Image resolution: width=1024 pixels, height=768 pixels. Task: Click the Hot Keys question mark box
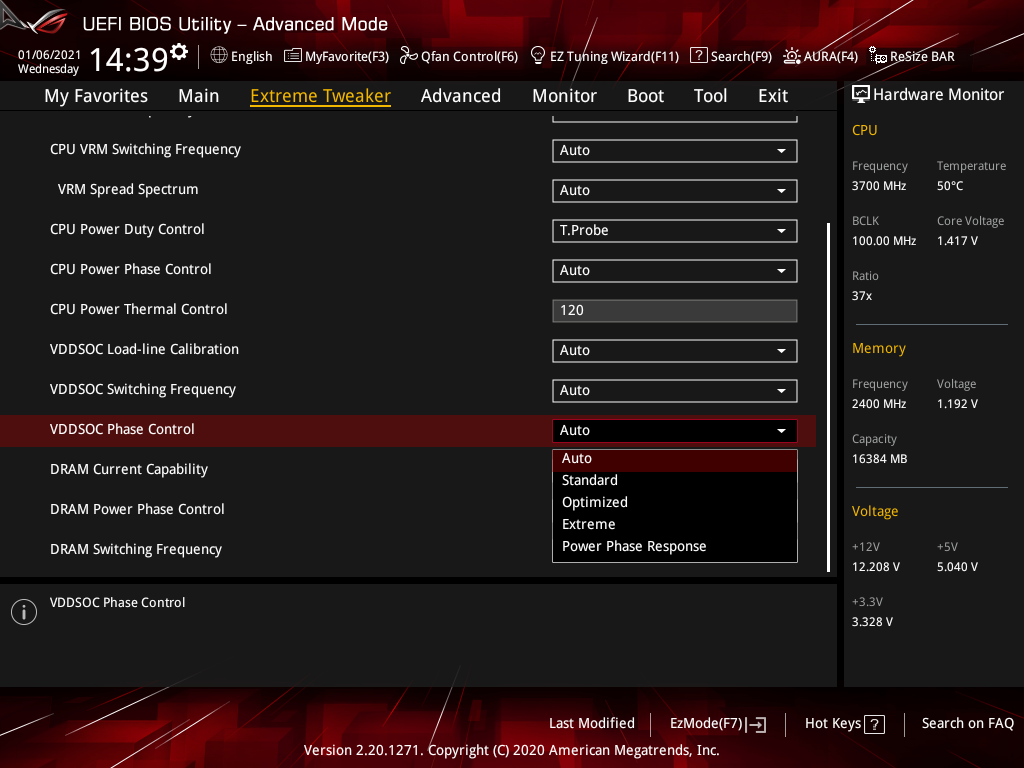pyautogui.click(x=874, y=724)
